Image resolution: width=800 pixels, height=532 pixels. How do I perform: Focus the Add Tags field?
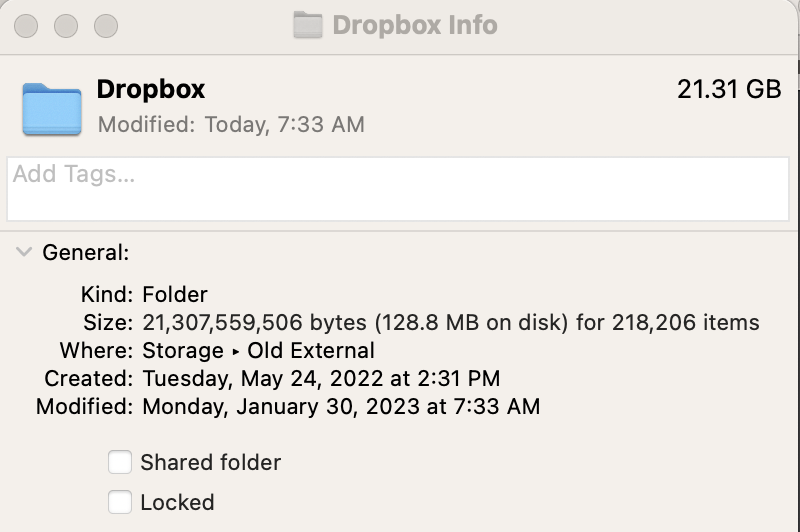(398, 189)
